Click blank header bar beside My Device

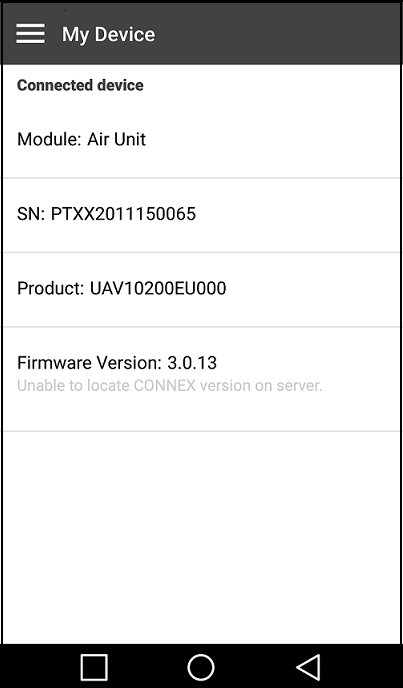tap(277, 34)
